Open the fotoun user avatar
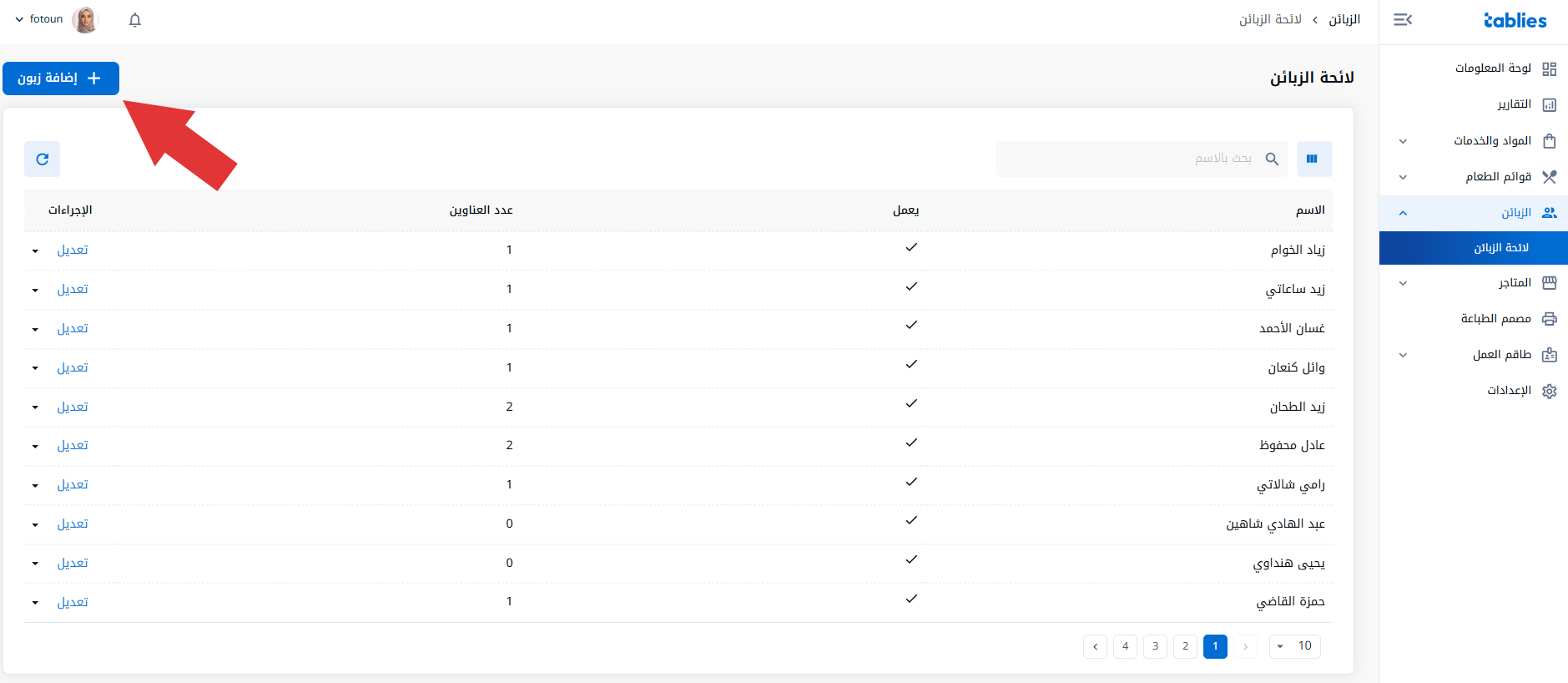This screenshot has width=1568, height=683. [x=85, y=19]
